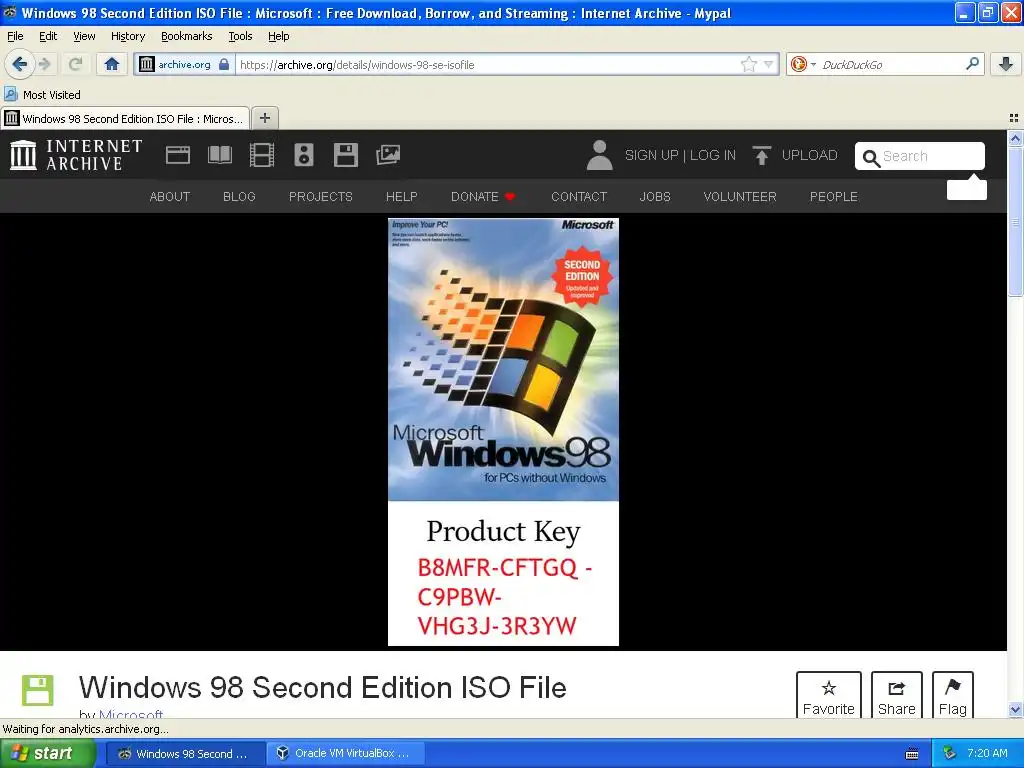Click the address bar URL field
This screenshot has height=768, width=1024.
[487, 64]
